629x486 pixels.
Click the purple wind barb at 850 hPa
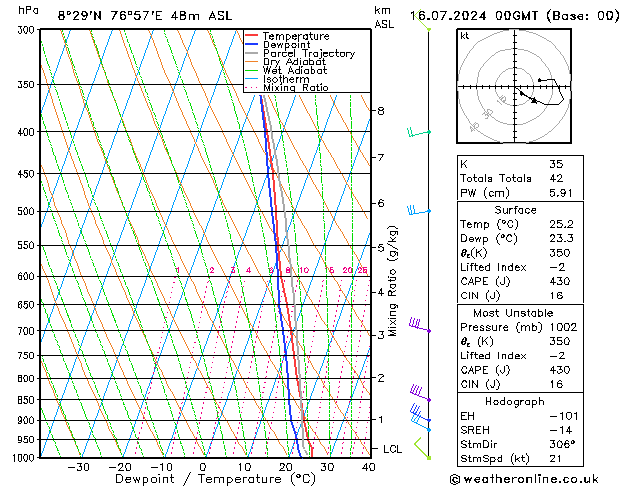tap(420, 393)
